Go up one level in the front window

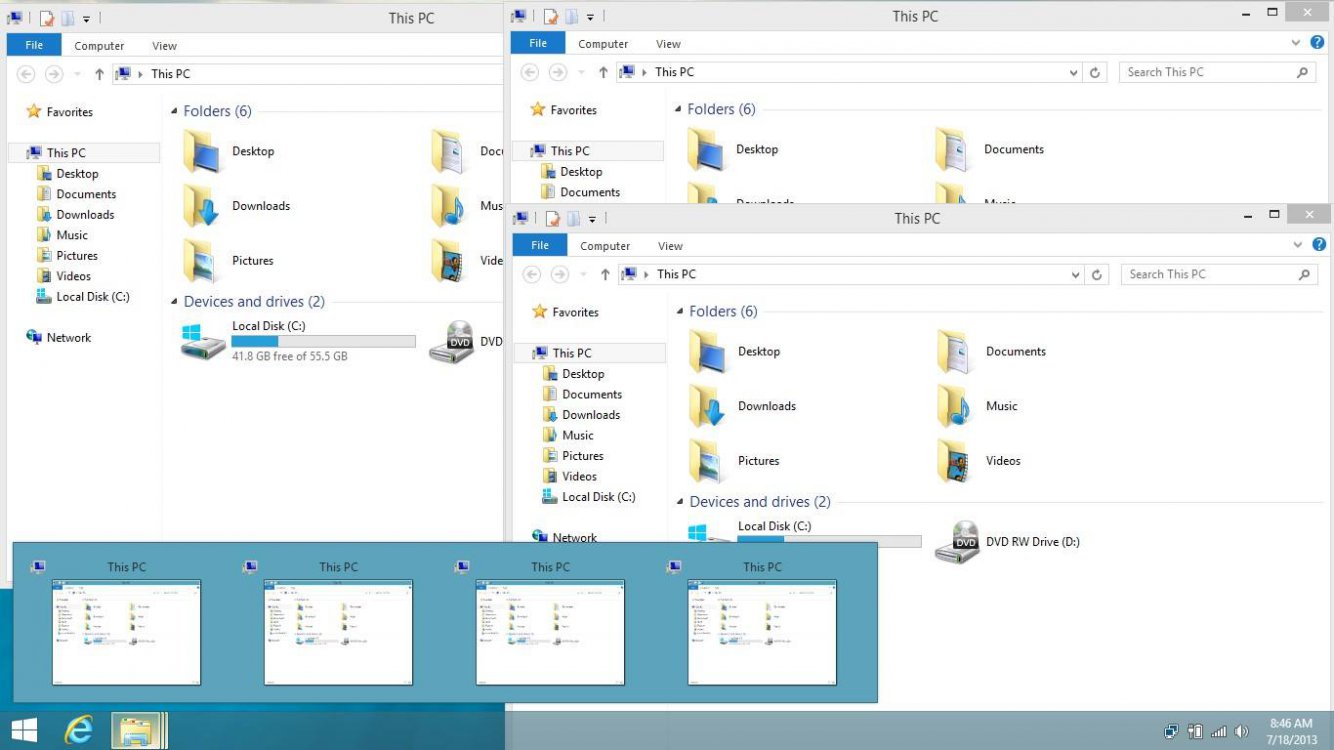point(605,274)
